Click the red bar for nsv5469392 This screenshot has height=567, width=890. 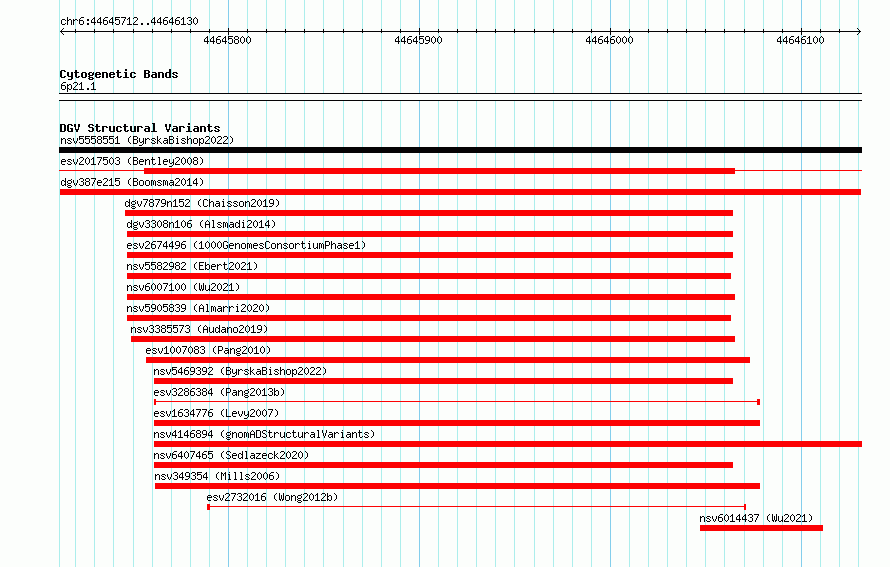(443, 381)
